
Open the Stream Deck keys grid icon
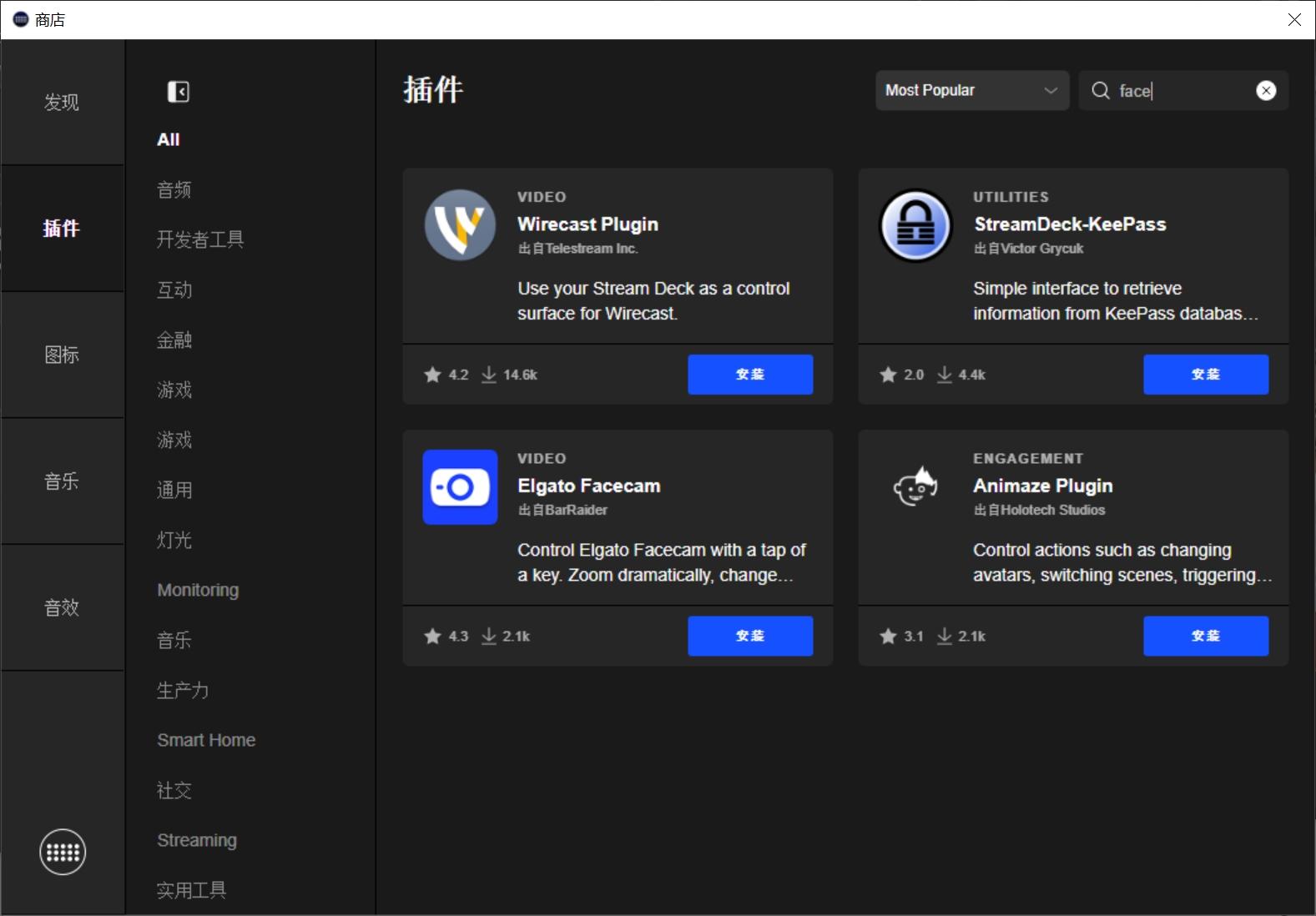tap(63, 852)
